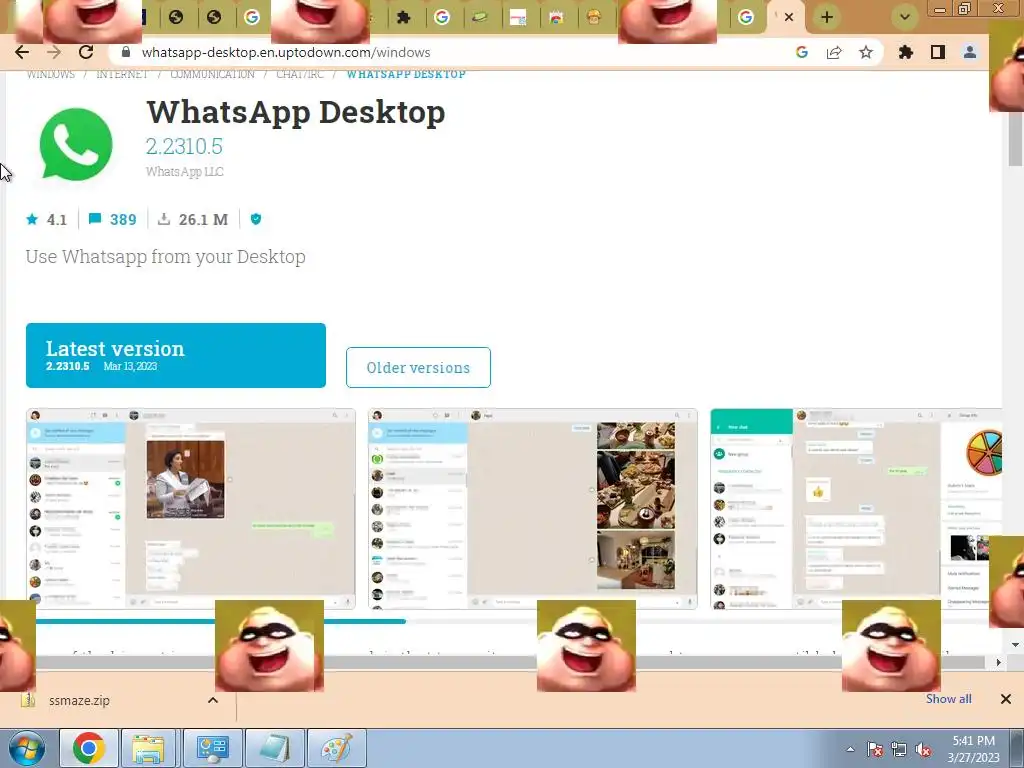1024x768 pixels.
Task: Open the Windows Start menu
Action: [26, 748]
